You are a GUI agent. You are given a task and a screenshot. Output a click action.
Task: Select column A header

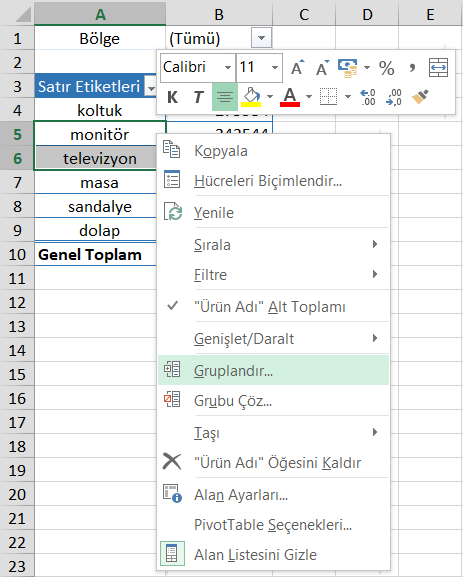coord(100,14)
